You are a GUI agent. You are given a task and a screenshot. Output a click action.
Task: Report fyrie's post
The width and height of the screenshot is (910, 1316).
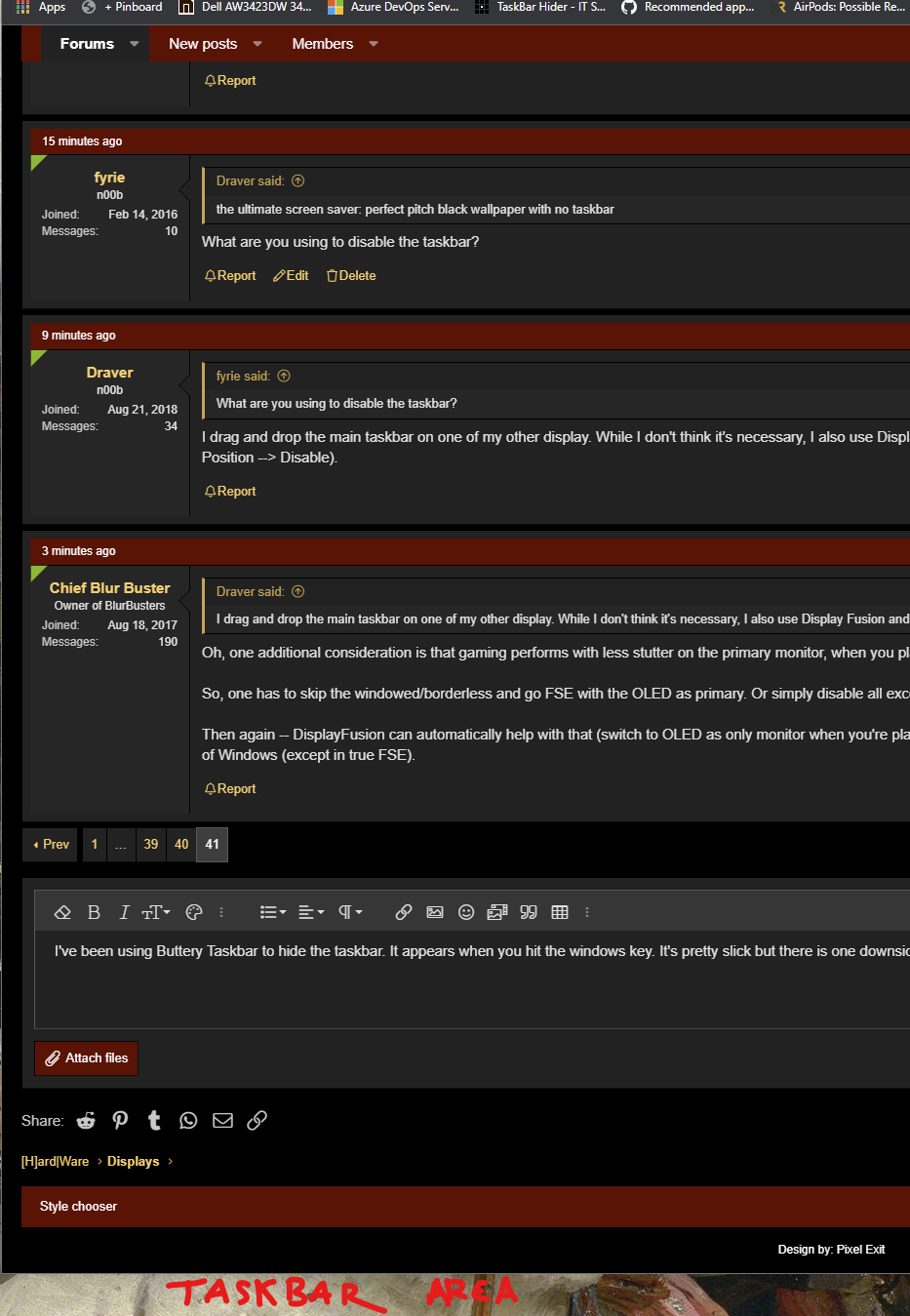(230, 276)
